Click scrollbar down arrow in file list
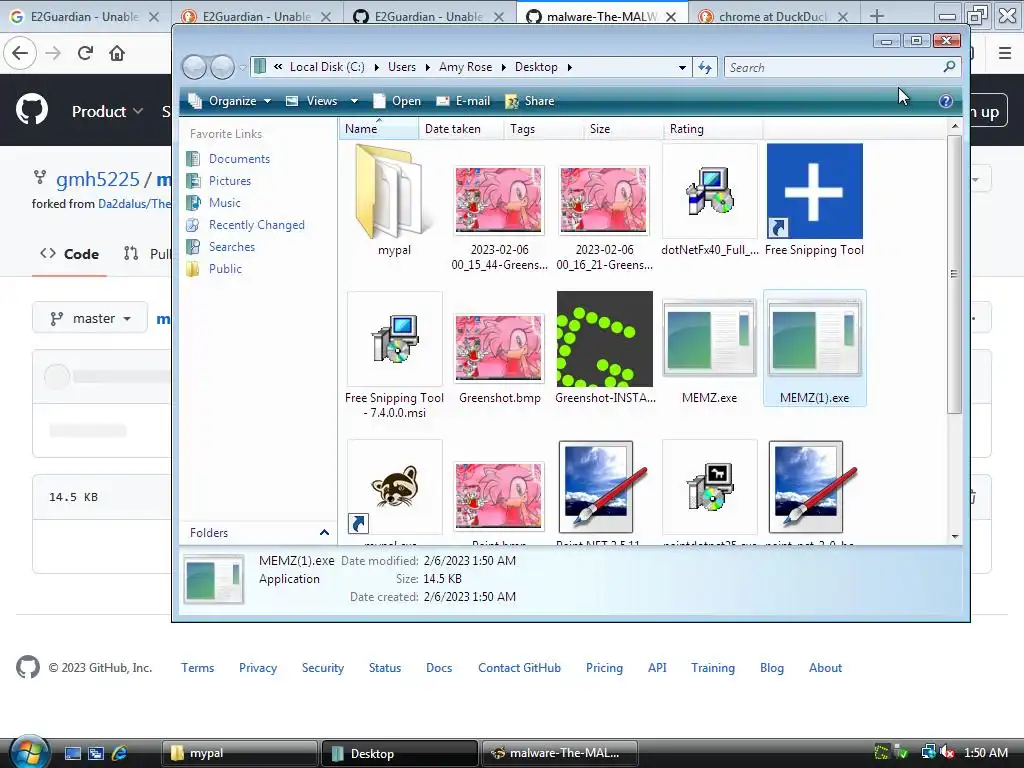The width and height of the screenshot is (1024, 768). point(955,537)
